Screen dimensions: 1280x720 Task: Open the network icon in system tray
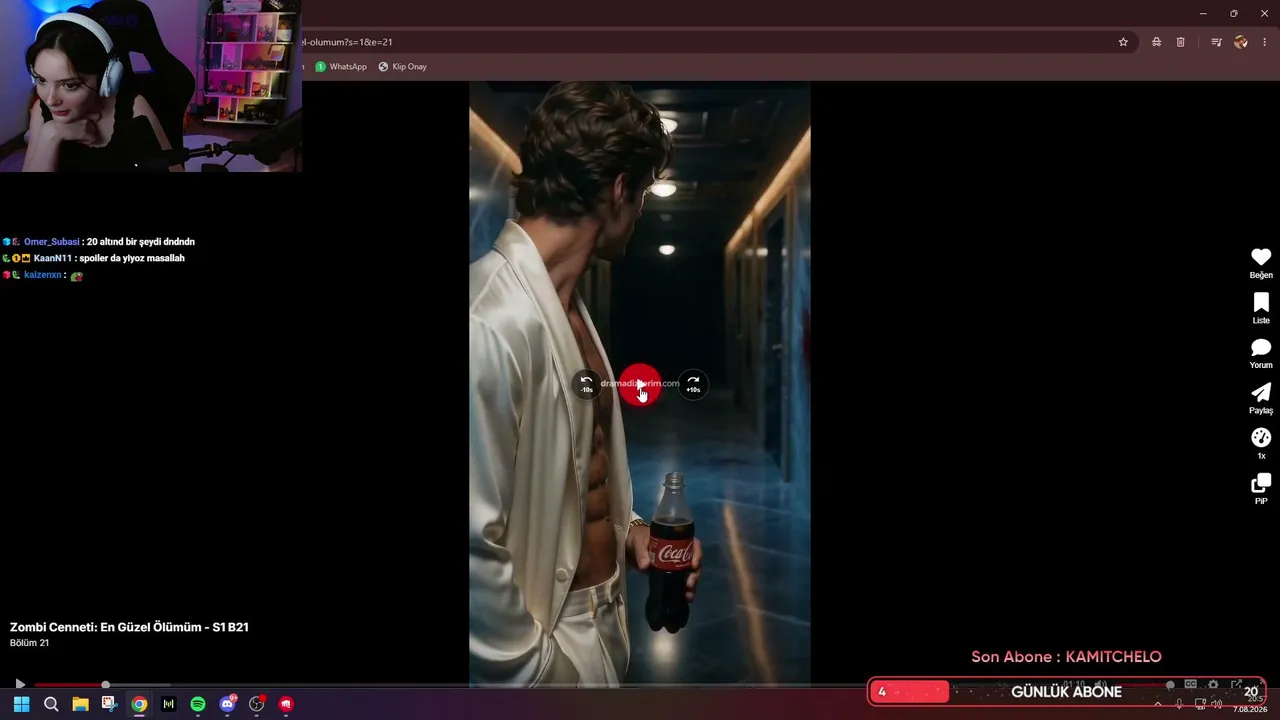(1200, 704)
